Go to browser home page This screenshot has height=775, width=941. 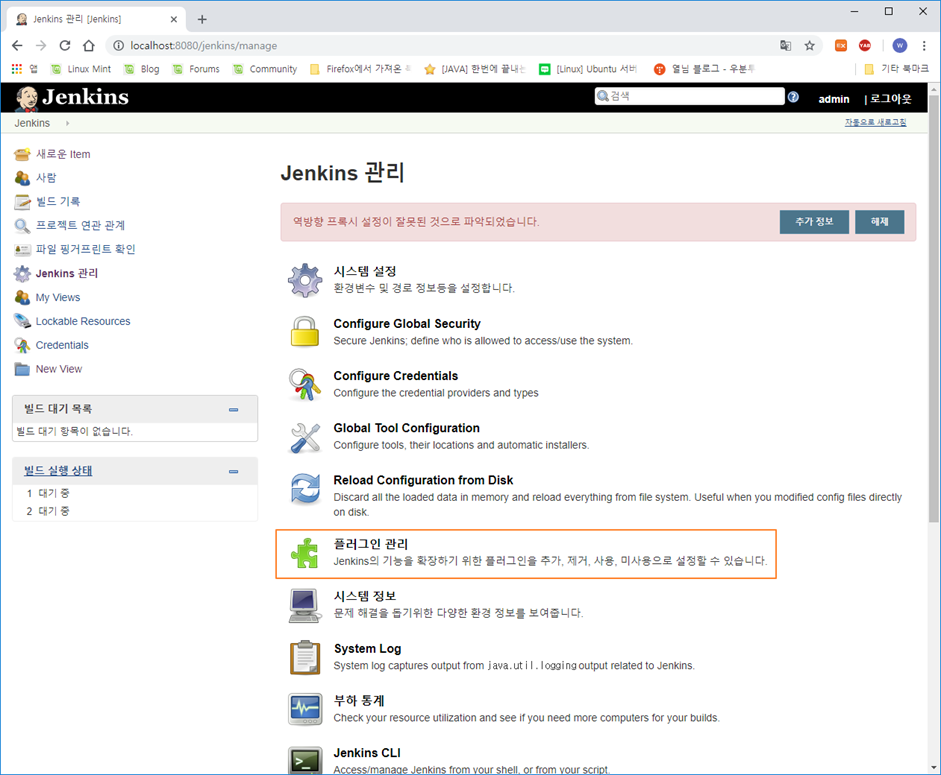[x=89, y=46]
